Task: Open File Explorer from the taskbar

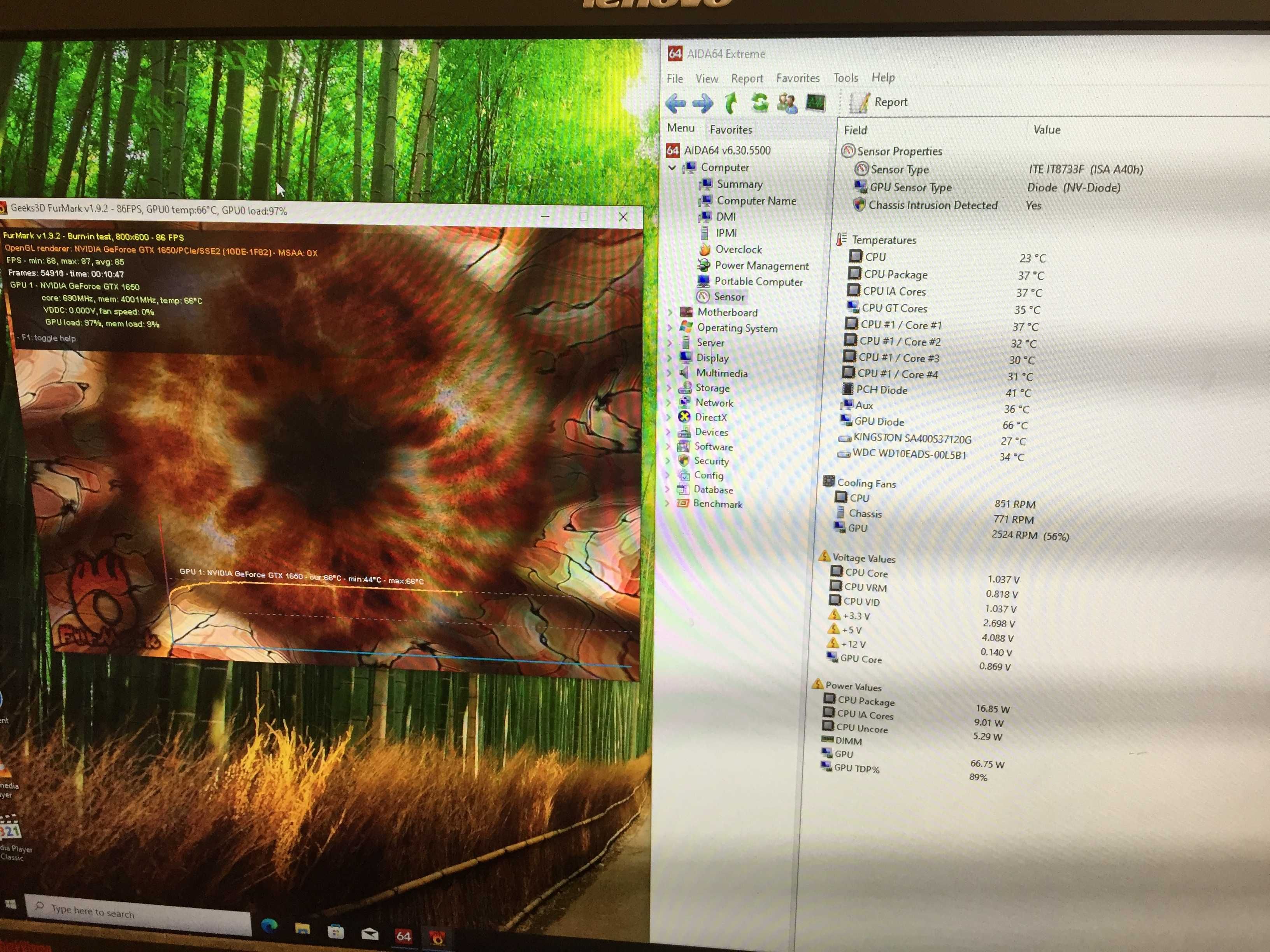Action: pyautogui.click(x=303, y=929)
